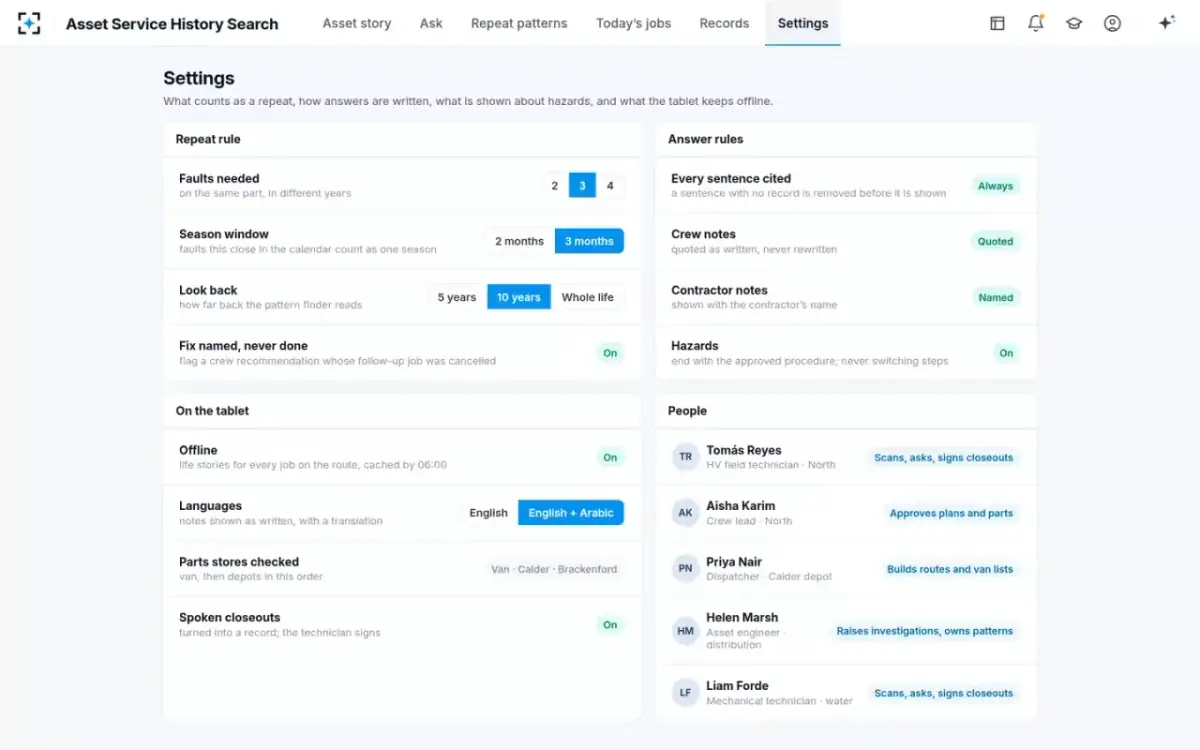Choose 2 months season window
Screen dimensions: 1200x750
pyautogui.click(x=520, y=241)
